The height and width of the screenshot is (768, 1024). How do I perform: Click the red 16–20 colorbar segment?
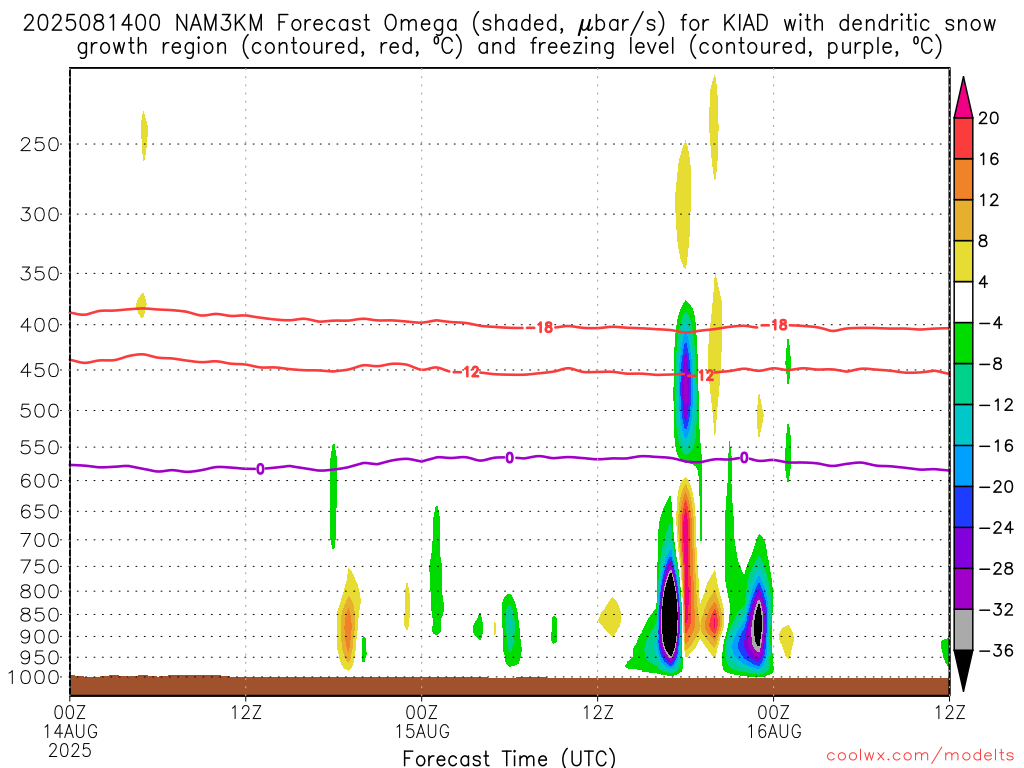coord(963,138)
